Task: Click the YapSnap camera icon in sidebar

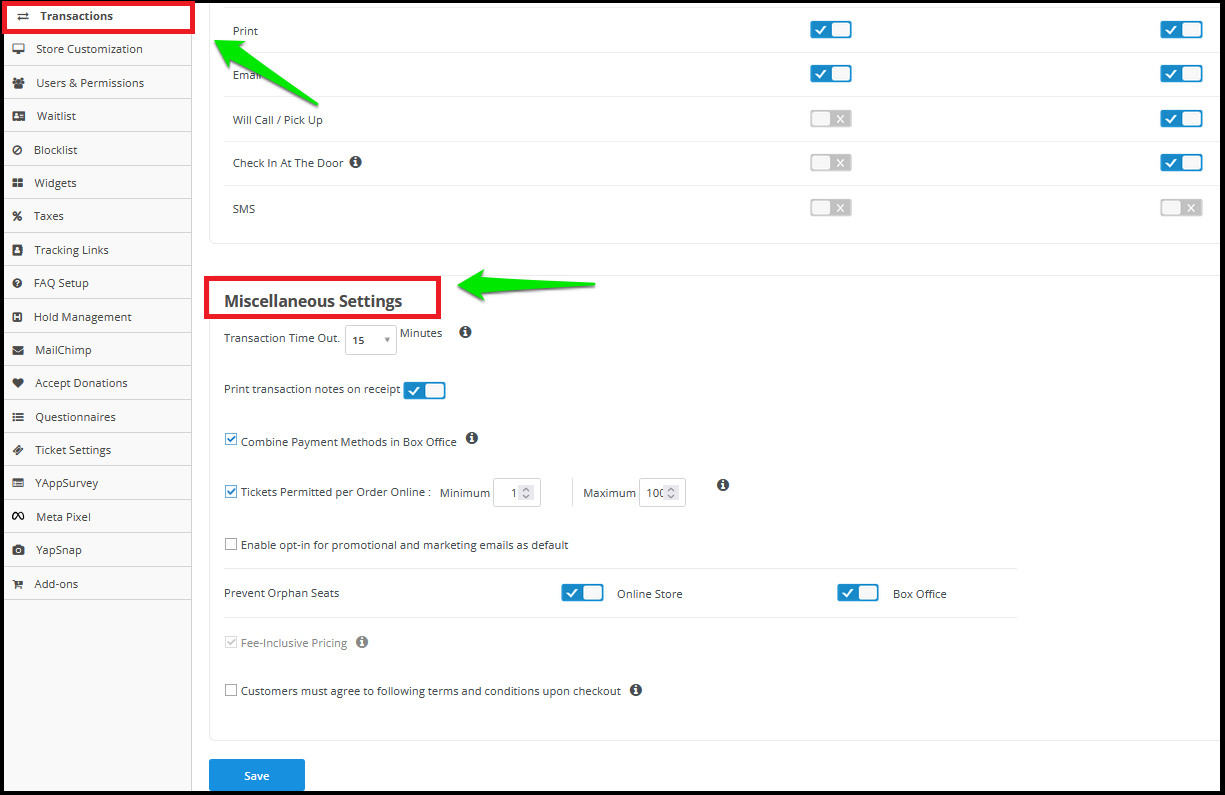Action: [18, 550]
